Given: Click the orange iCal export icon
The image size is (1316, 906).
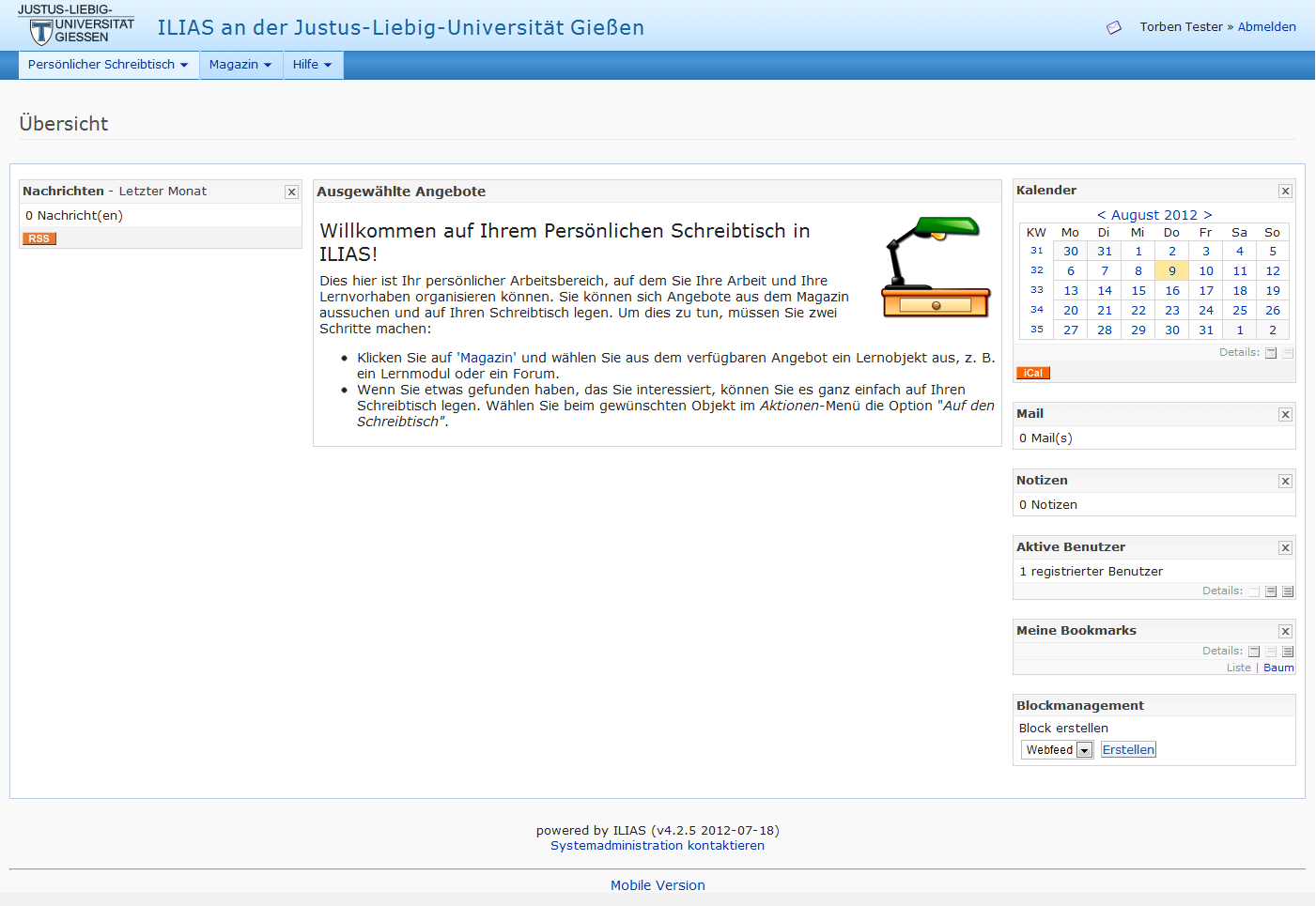Looking at the screenshot, I should pos(1032,373).
